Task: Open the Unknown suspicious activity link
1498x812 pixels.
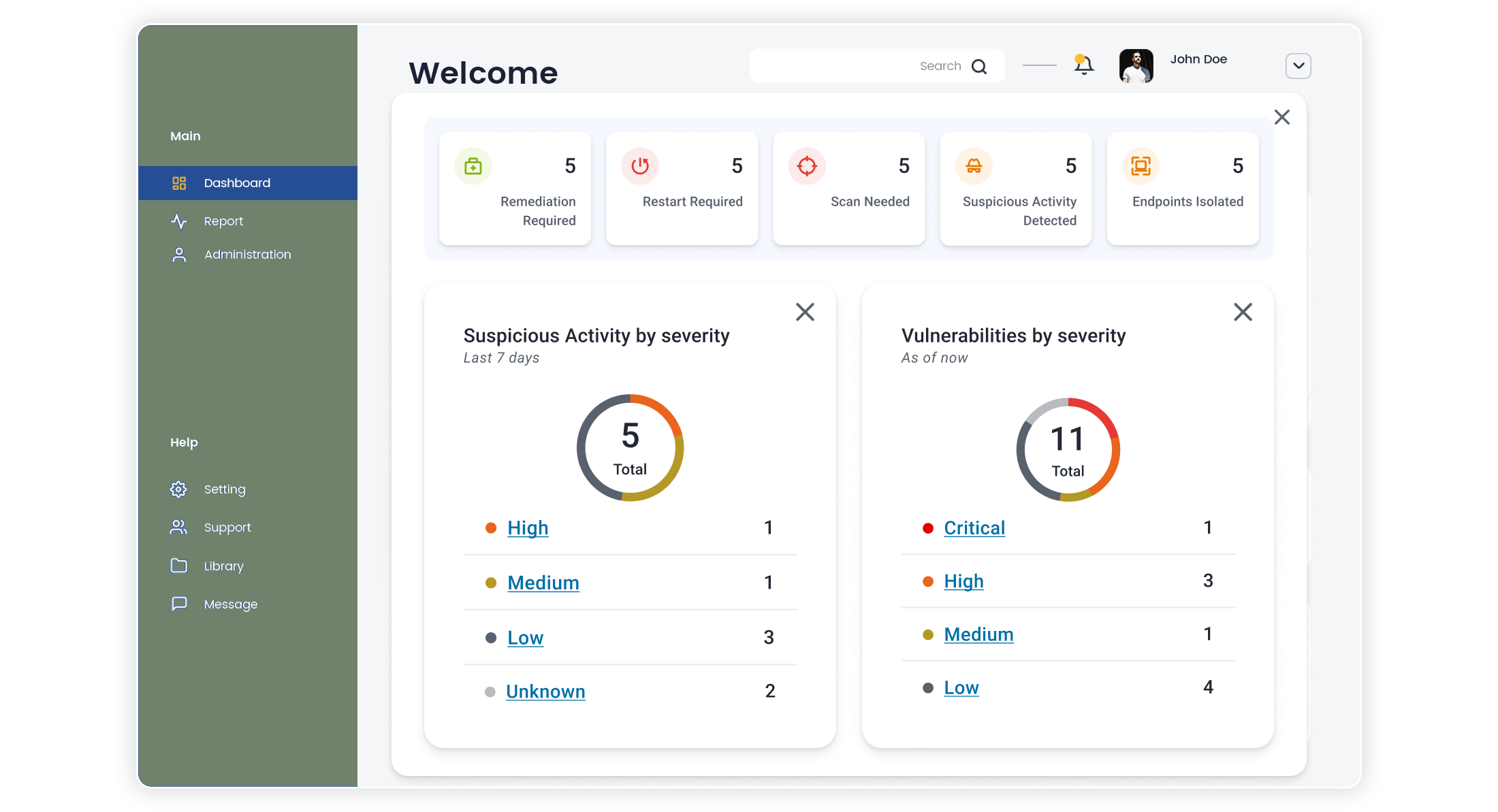Action: pyautogui.click(x=545, y=691)
